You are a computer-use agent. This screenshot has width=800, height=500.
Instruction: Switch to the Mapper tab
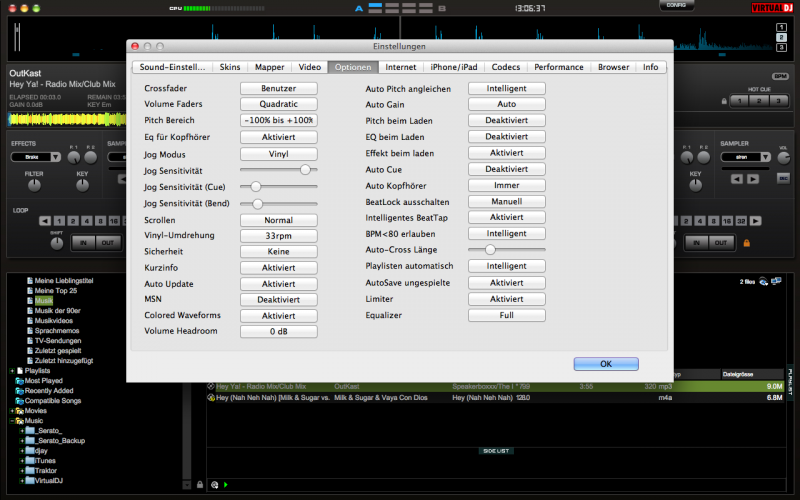(269, 67)
